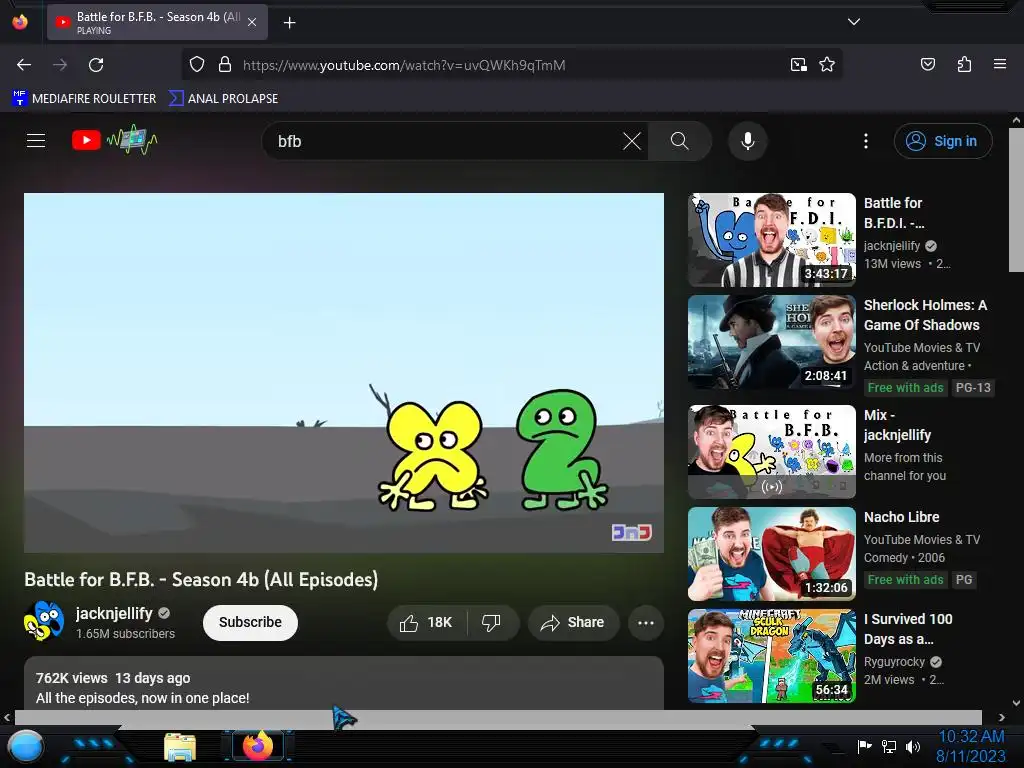Expand the video description box
The height and width of the screenshot is (768, 1024).
point(344,683)
